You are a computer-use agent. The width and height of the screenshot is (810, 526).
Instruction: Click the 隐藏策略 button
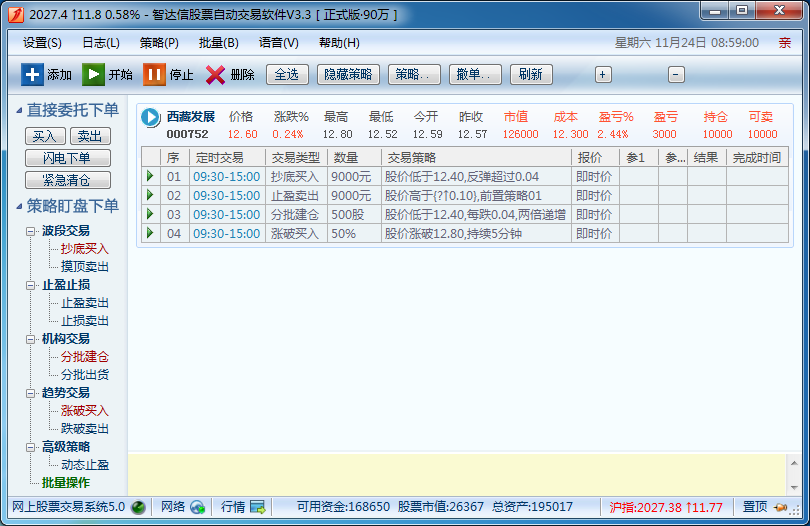pos(348,74)
